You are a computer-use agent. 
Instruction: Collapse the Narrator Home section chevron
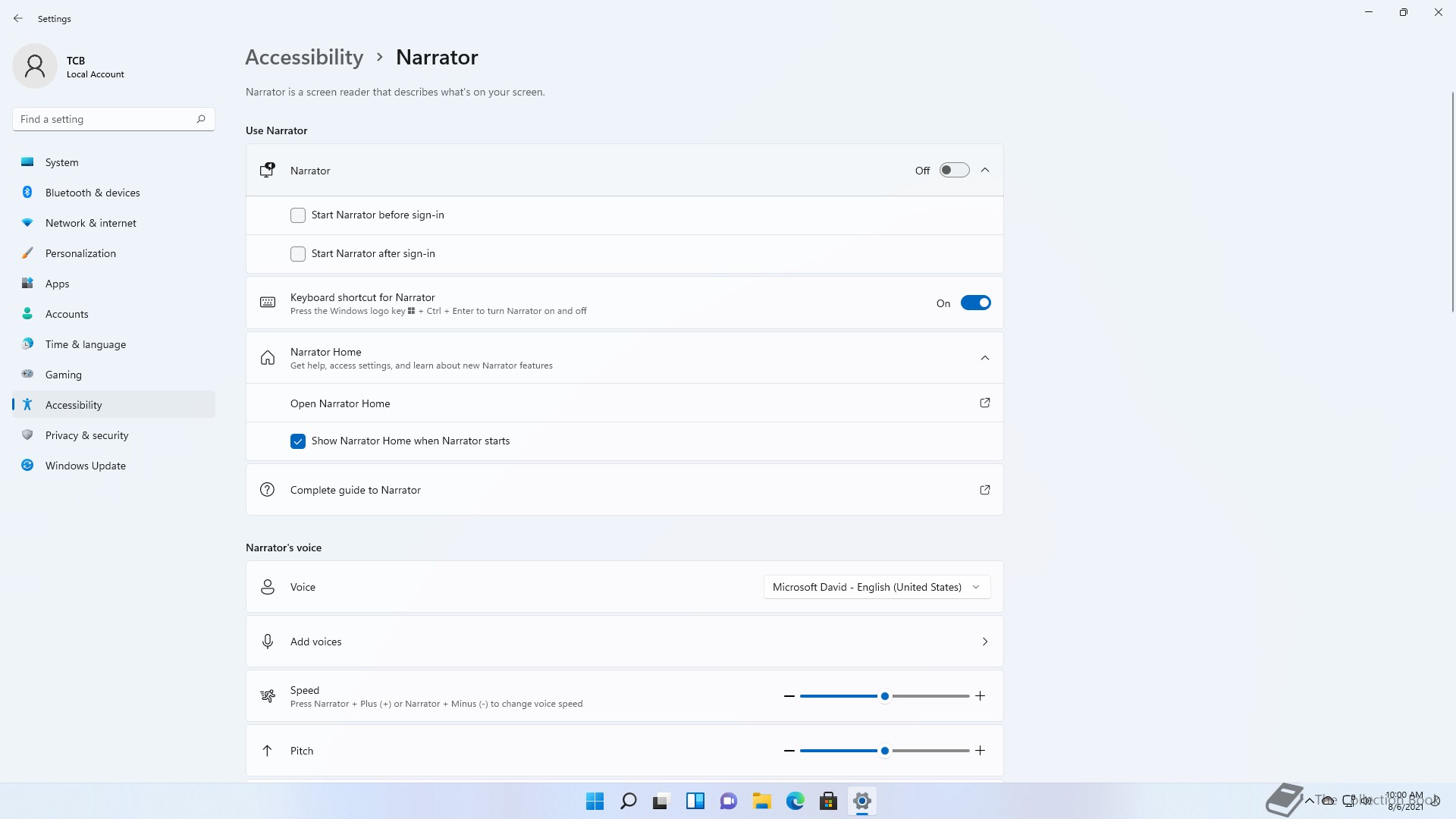(985, 358)
